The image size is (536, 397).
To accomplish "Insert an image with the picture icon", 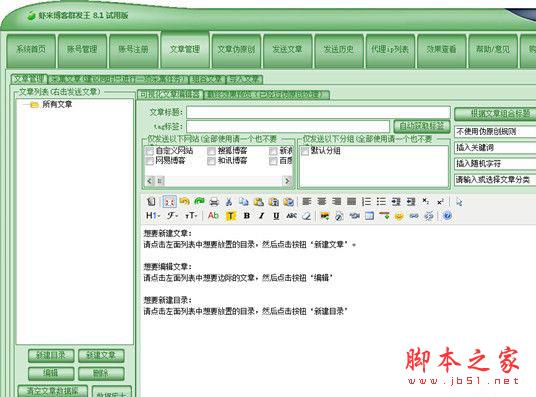I will coord(324,216).
